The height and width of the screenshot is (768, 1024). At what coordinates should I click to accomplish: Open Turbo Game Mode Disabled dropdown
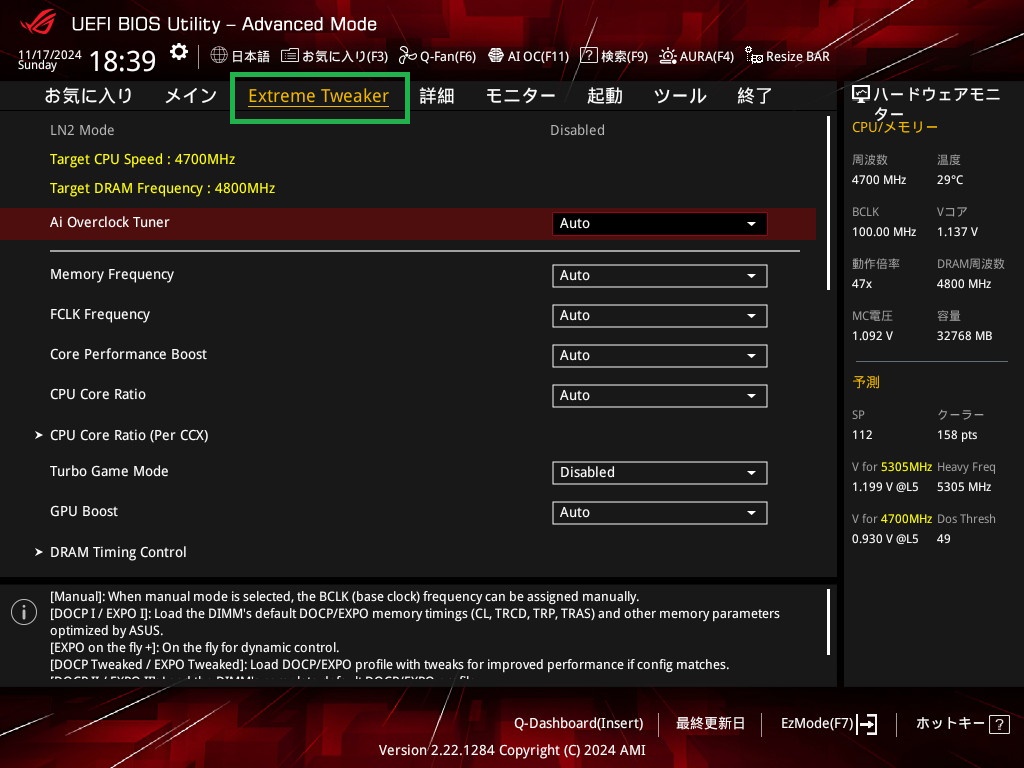(x=659, y=473)
